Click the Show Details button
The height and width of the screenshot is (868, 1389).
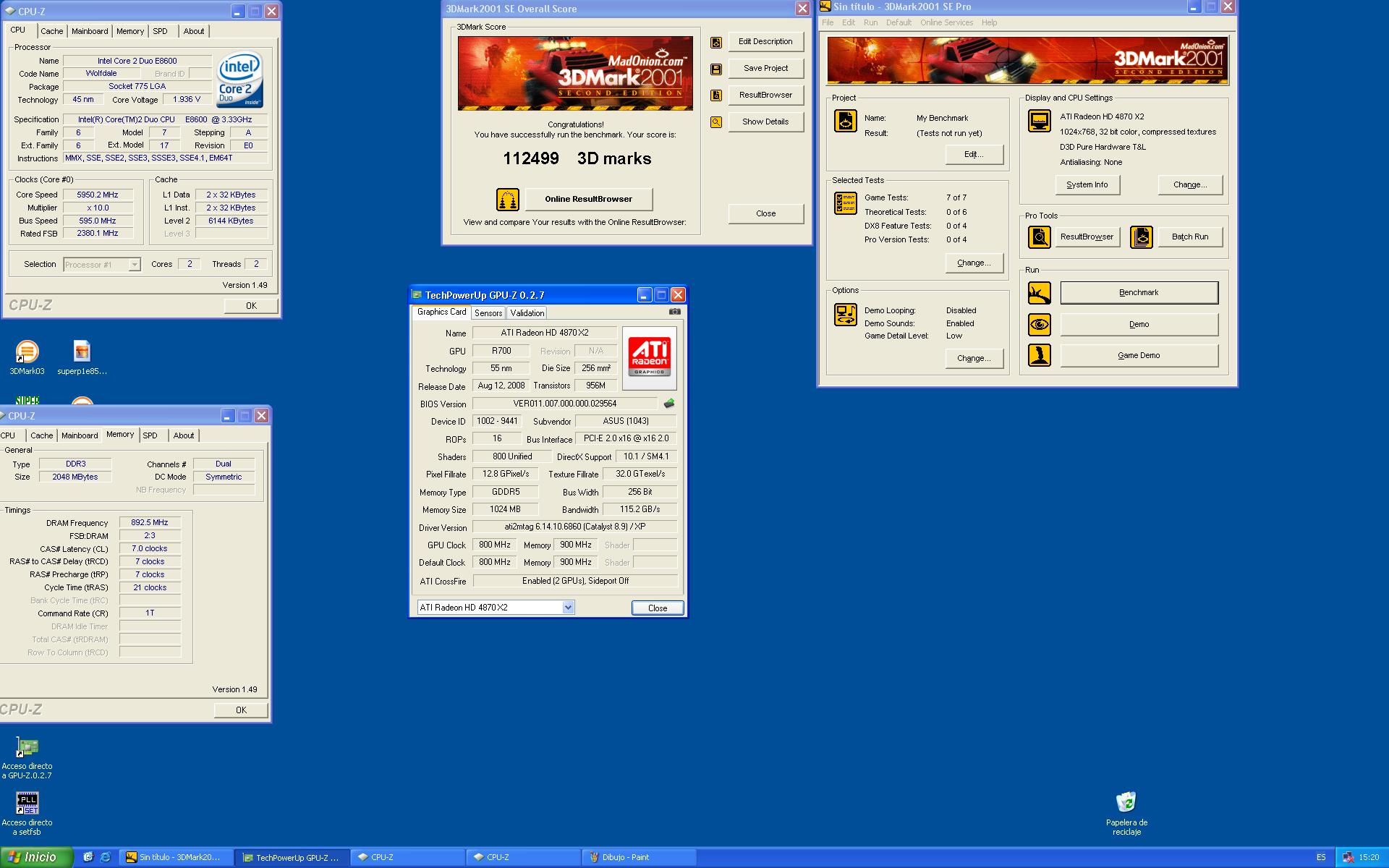pos(765,122)
